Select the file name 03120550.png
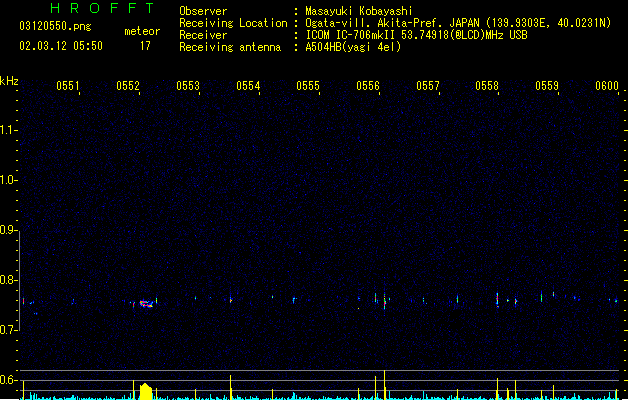 (x=55, y=26)
